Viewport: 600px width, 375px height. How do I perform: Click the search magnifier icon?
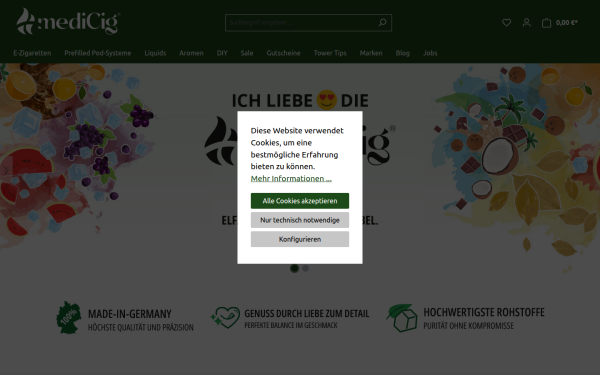382,23
